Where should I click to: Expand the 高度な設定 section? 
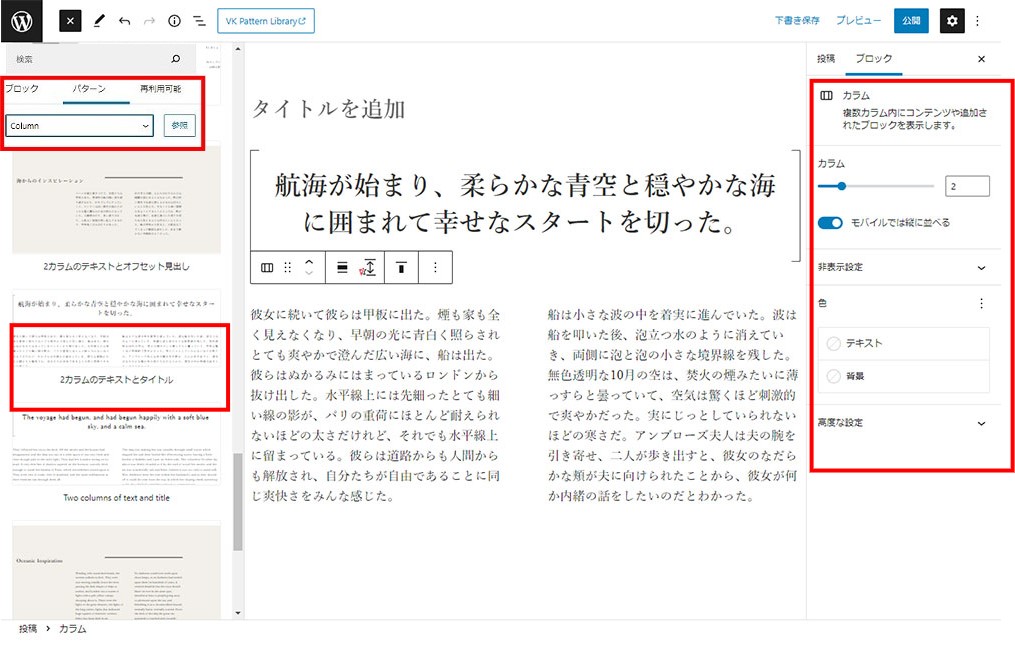pyautogui.click(x=980, y=423)
